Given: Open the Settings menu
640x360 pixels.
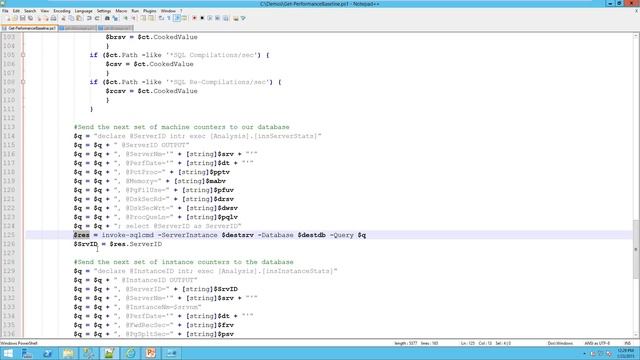Looking at the screenshot, I should pos(104,11).
